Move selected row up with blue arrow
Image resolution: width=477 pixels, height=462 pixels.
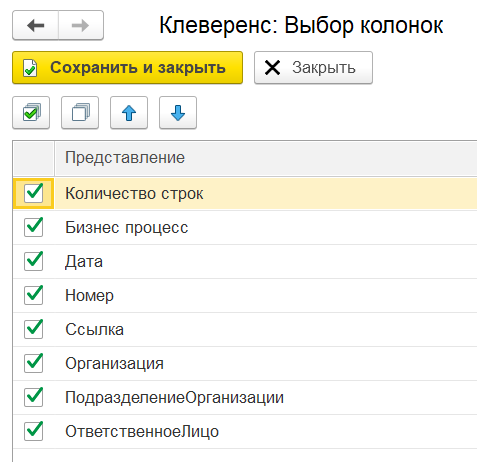[129, 113]
